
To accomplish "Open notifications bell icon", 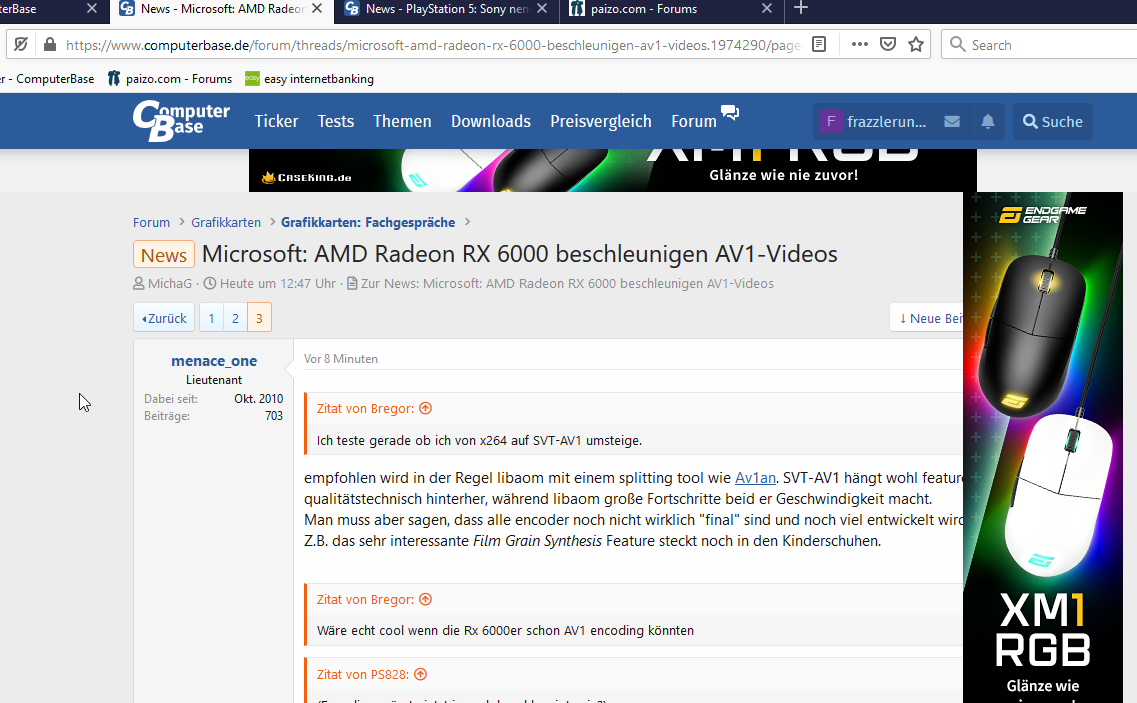I will pyautogui.click(x=988, y=121).
